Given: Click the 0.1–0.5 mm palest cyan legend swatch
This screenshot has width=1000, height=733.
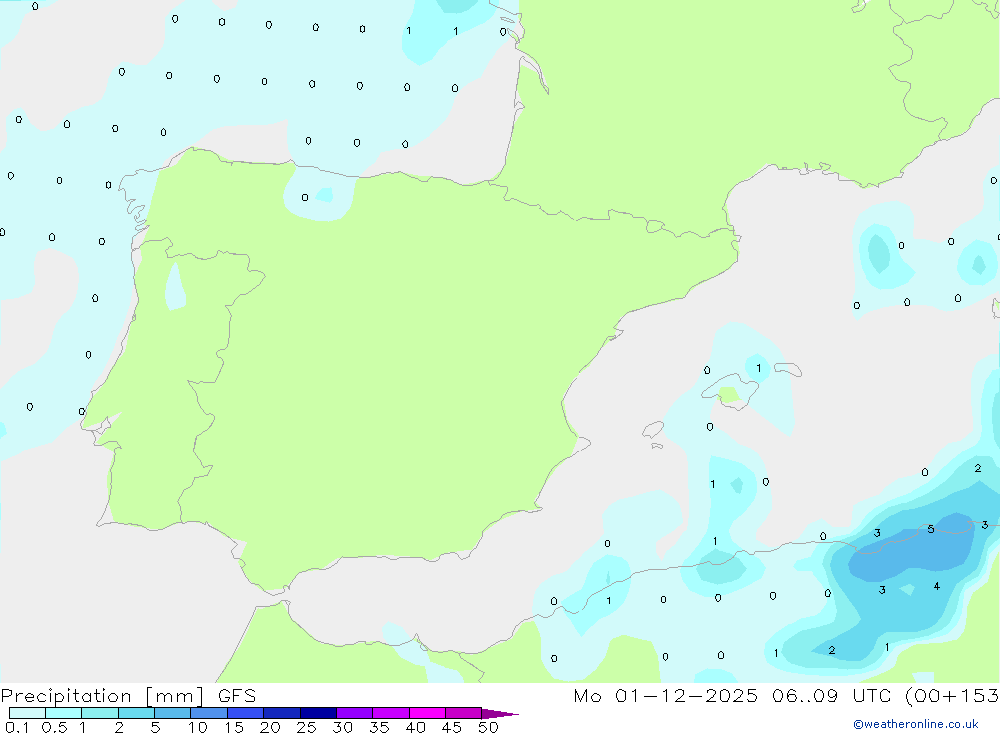Looking at the screenshot, I should coord(27,713).
